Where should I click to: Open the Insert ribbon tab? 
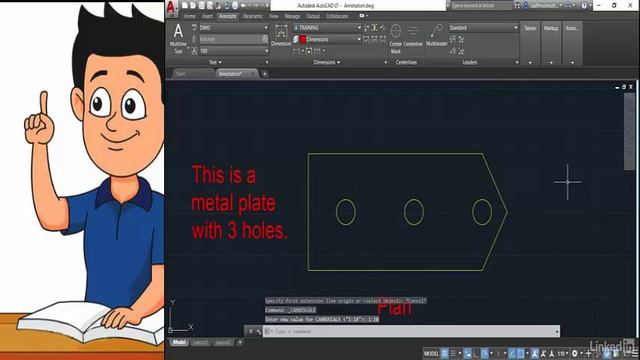coord(207,16)
